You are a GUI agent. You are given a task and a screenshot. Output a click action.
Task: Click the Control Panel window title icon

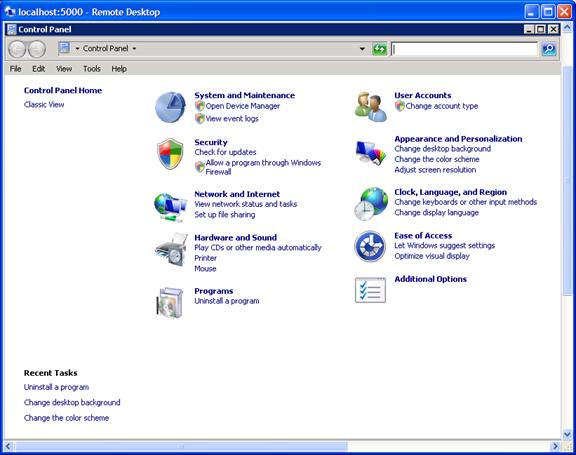click(x=12, y=29)
